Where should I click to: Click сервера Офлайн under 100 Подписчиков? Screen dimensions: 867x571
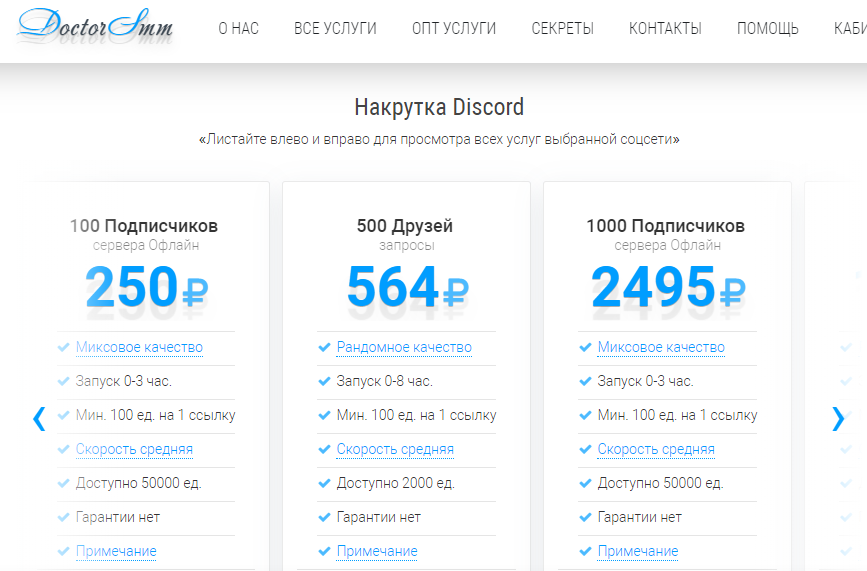click(146, 245)
